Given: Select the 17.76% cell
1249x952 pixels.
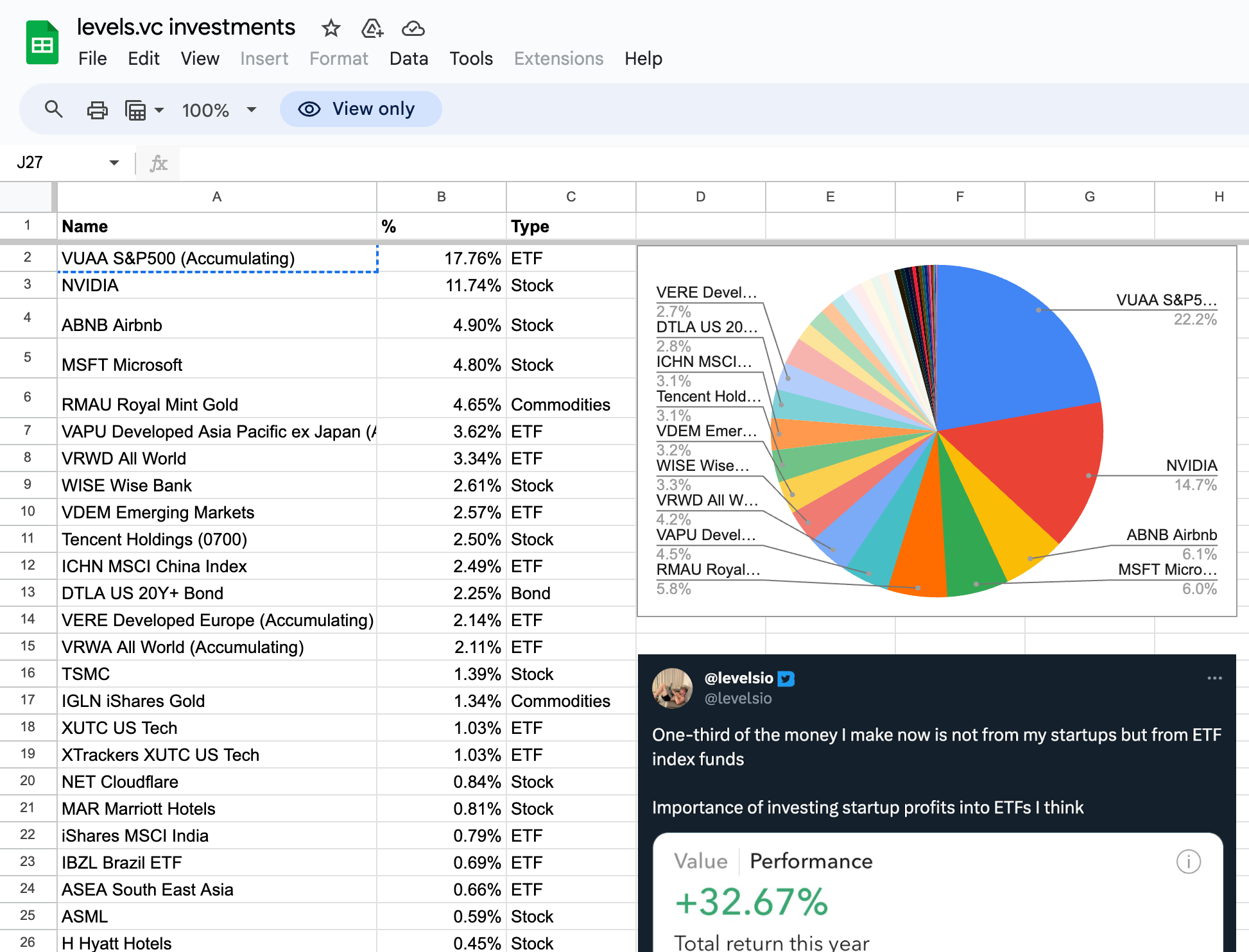Looking at the screenshot, I should coord(442,259).
